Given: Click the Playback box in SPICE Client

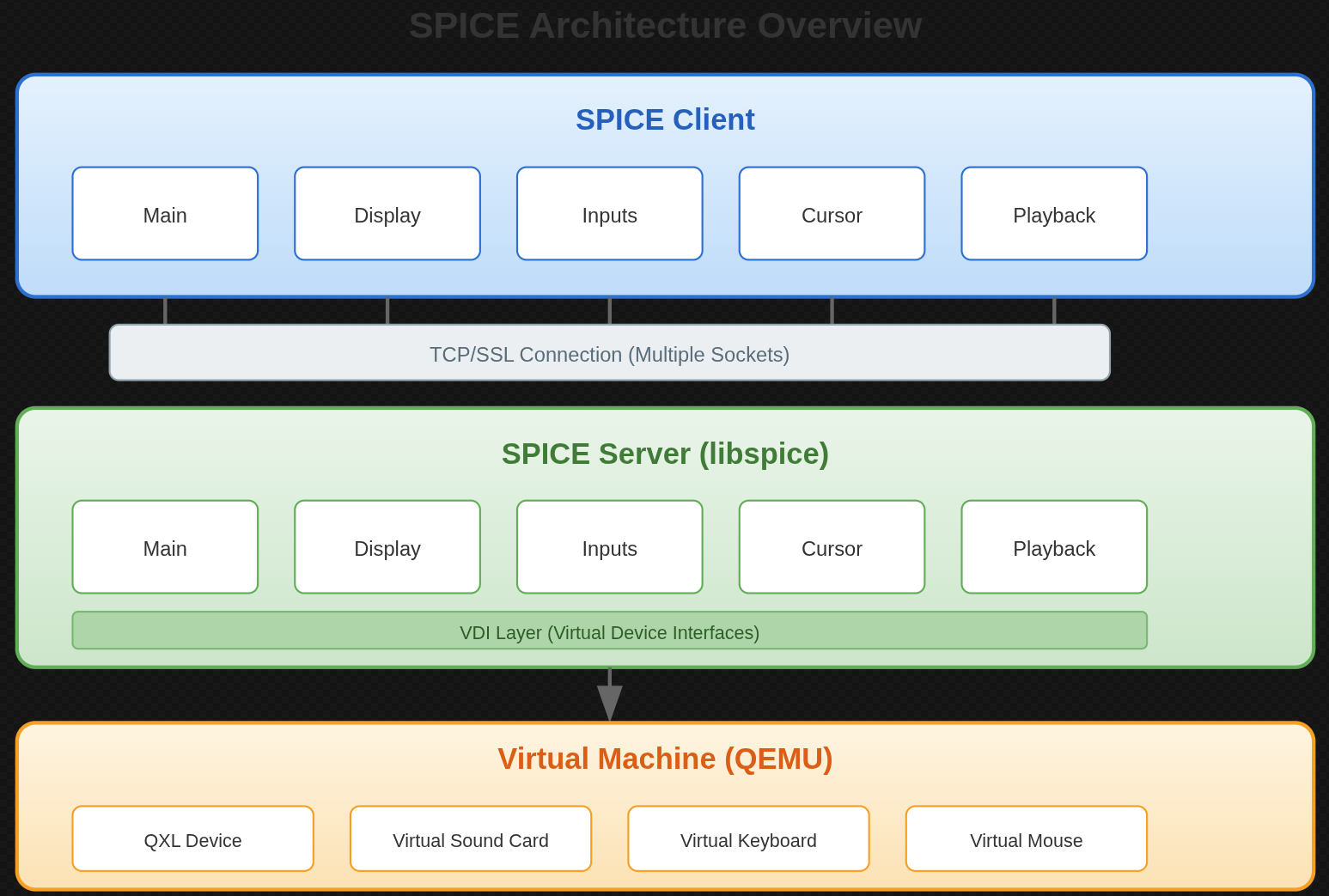Looking at the screenshot, I should [x=1054, y=214].
